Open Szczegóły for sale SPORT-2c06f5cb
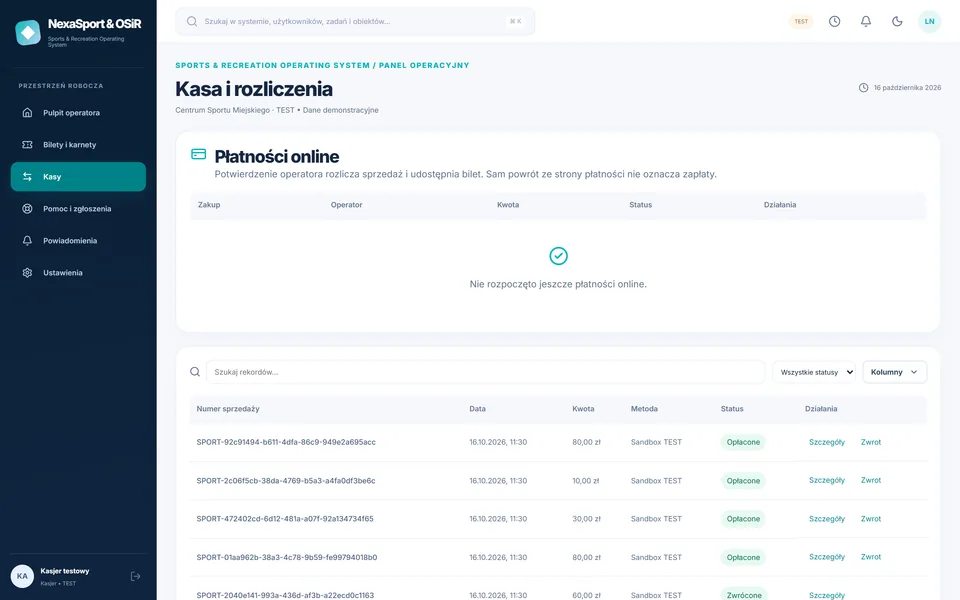 tap(827, 481)
